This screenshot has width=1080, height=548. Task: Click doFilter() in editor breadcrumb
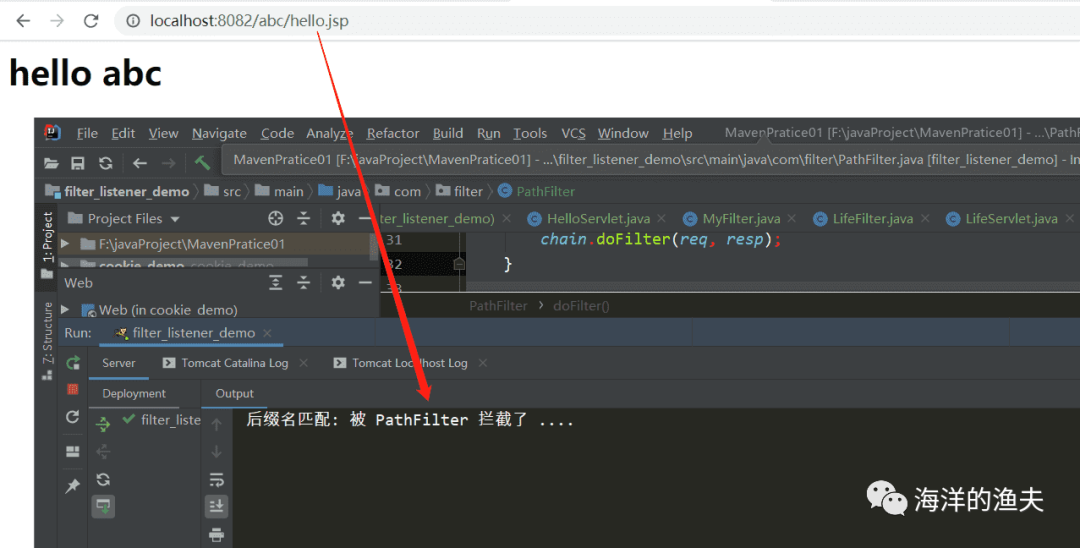581,306
